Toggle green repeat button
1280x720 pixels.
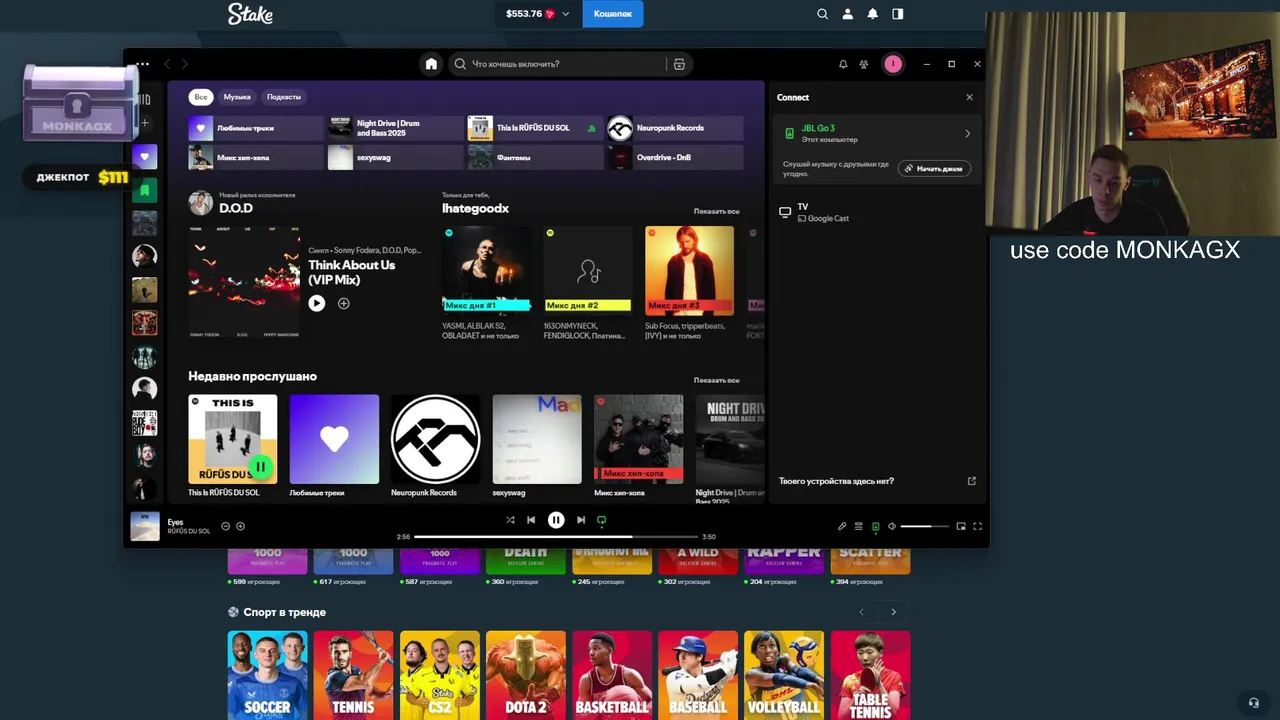(601, 520)
